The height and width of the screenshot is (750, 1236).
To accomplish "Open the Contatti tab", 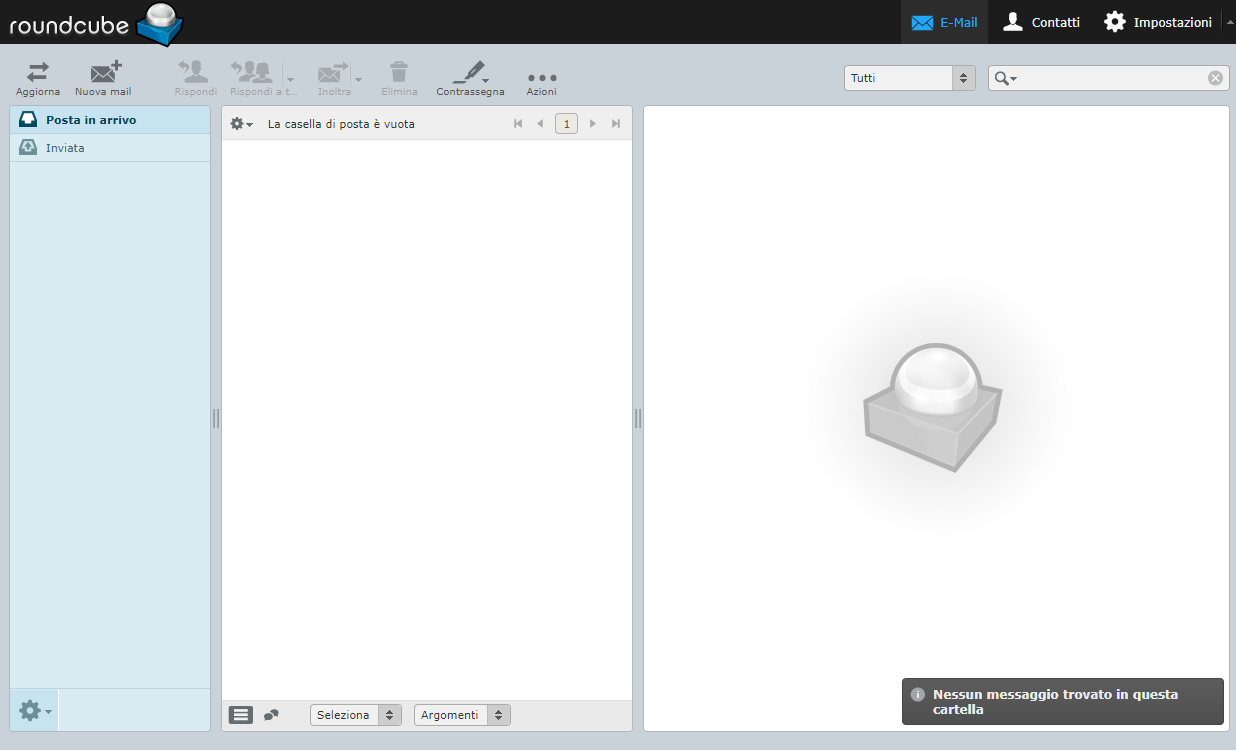I will point(1042,22).
